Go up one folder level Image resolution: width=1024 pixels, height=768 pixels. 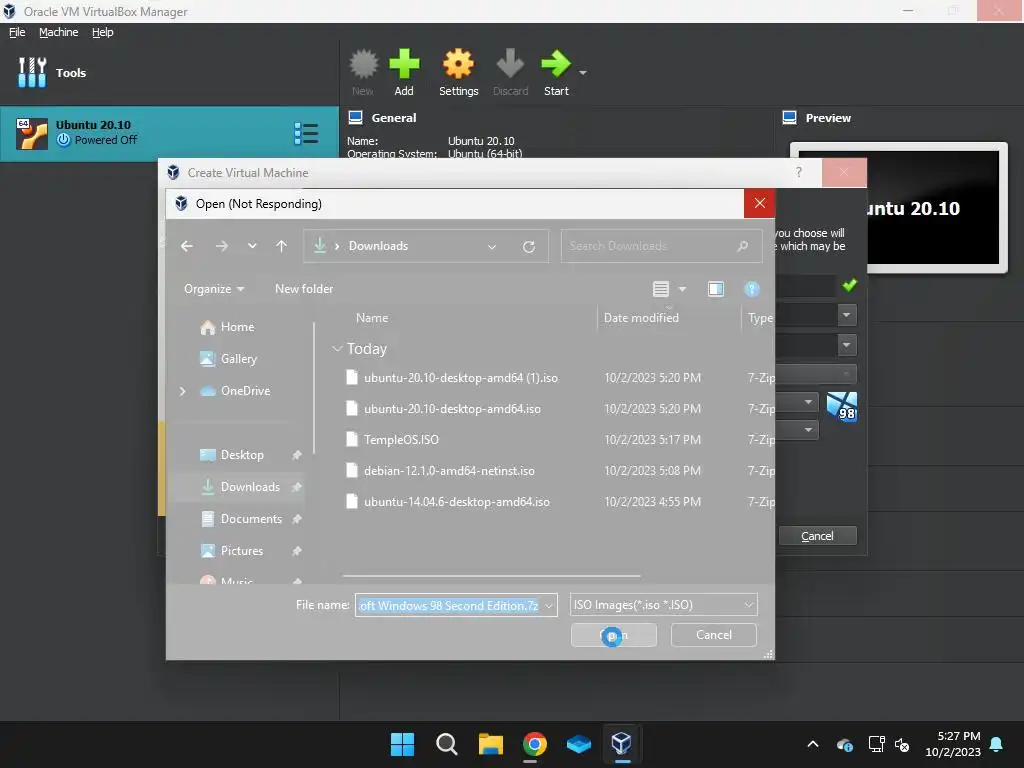tap(281, 246)
